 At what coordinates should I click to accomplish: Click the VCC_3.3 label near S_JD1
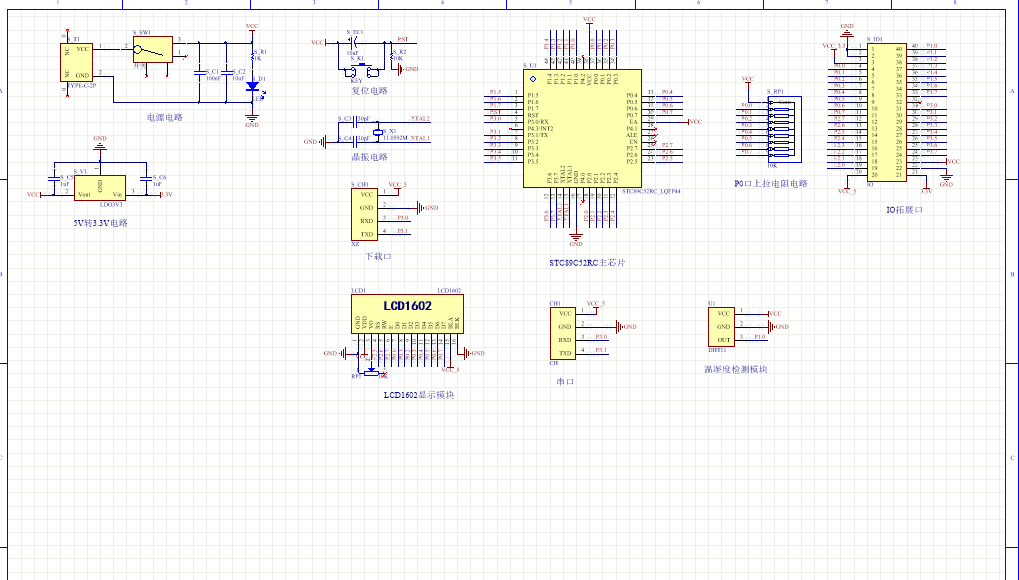[x=834, y=46]
